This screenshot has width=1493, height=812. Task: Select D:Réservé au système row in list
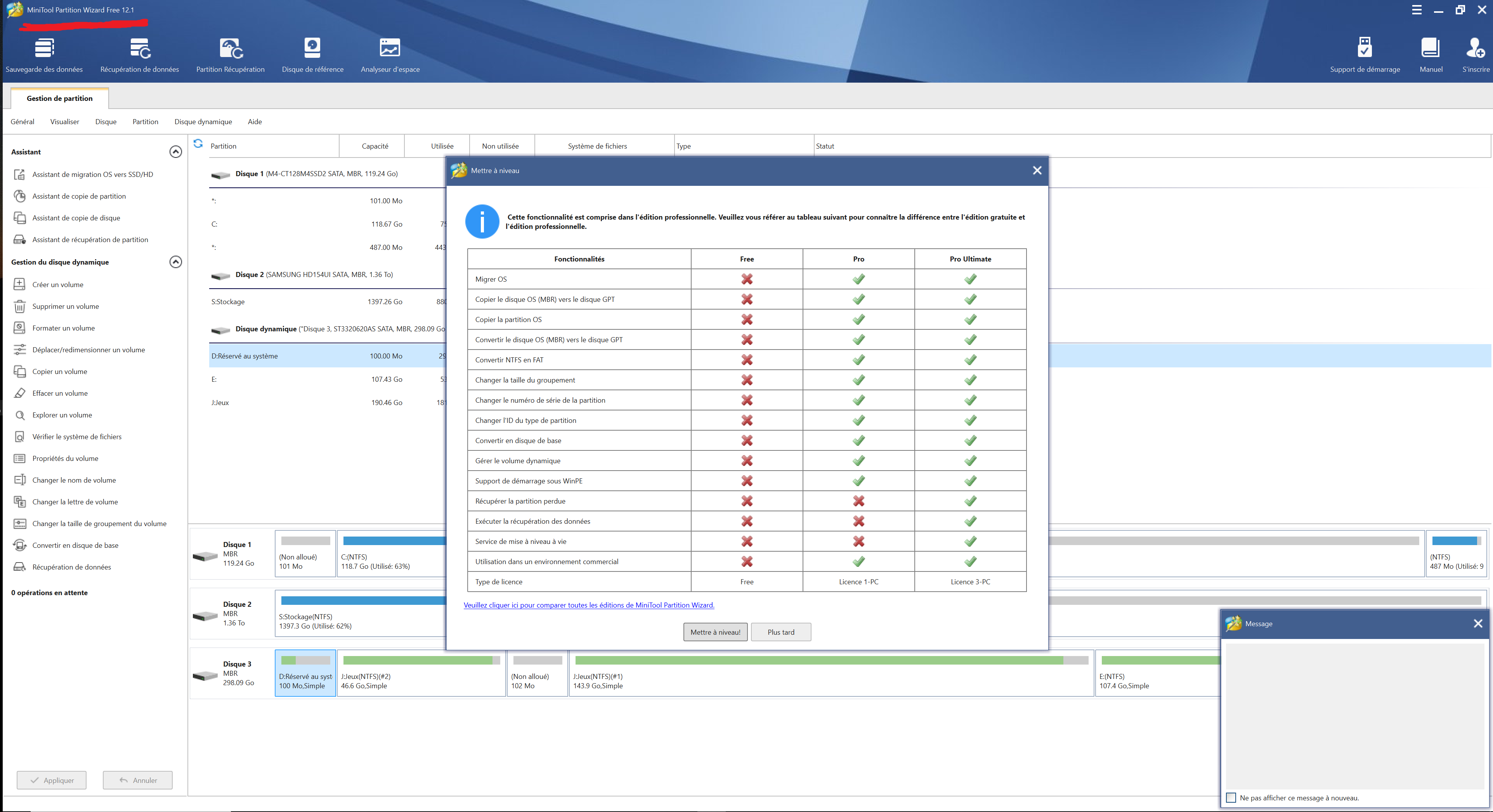point(328,356)
